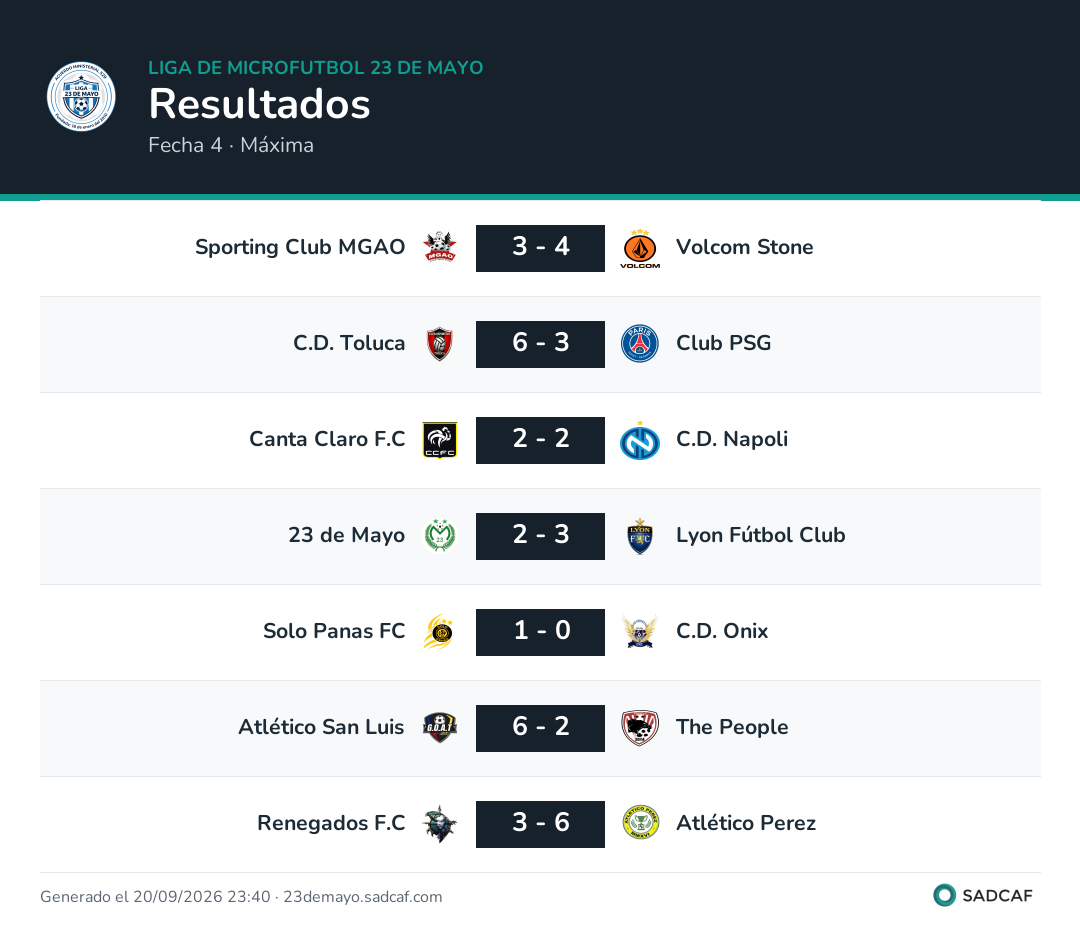Select the Canta Claro F.C rooster badge
This screenshot has width=1080, height=948.
point(439,440)
